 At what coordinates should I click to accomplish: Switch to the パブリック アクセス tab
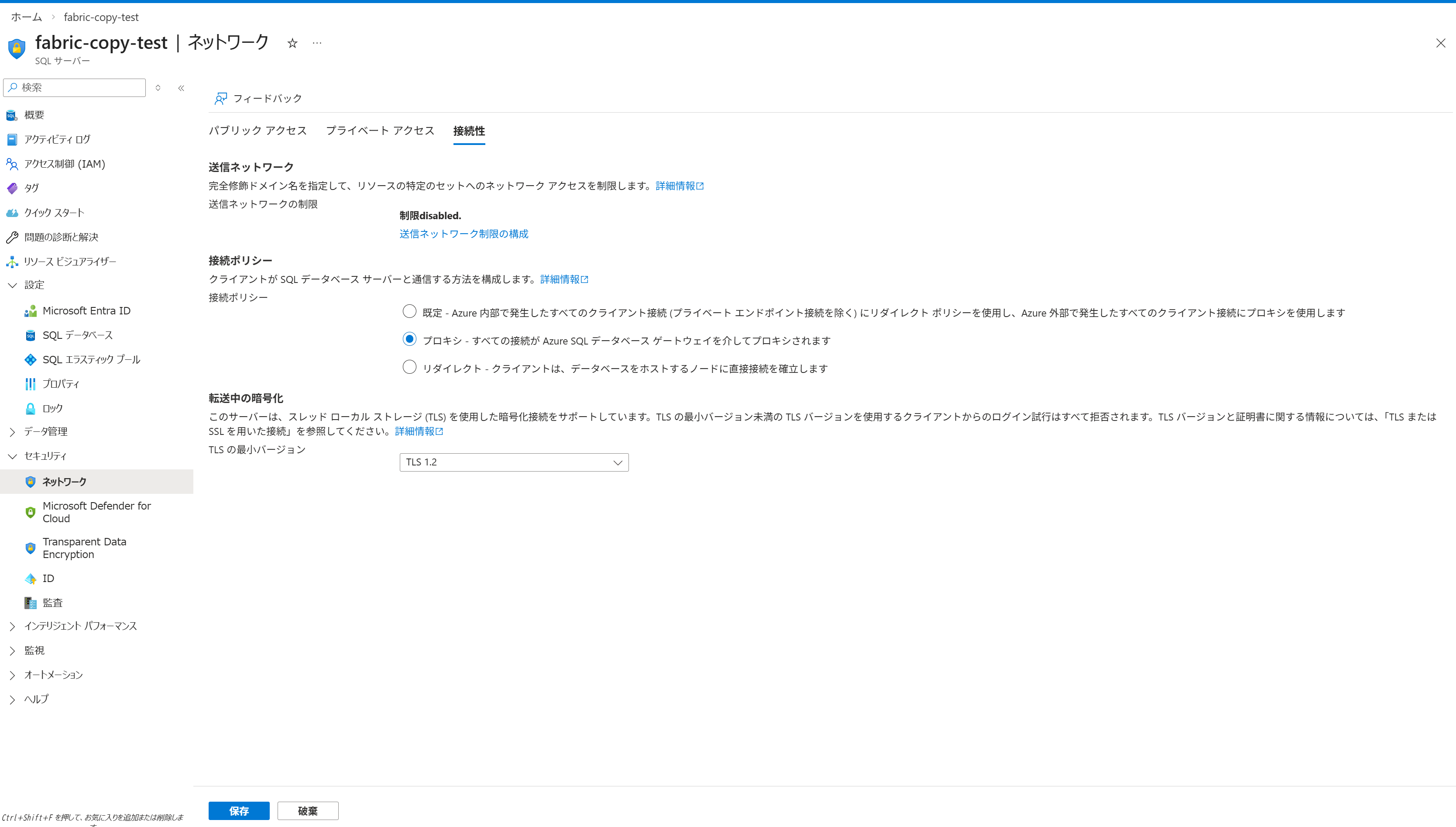pyautogui.click(x=258, y=131)
